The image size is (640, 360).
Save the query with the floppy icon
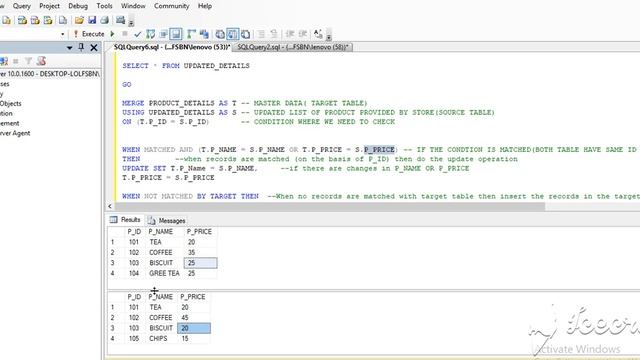click(x=92, y=20)
